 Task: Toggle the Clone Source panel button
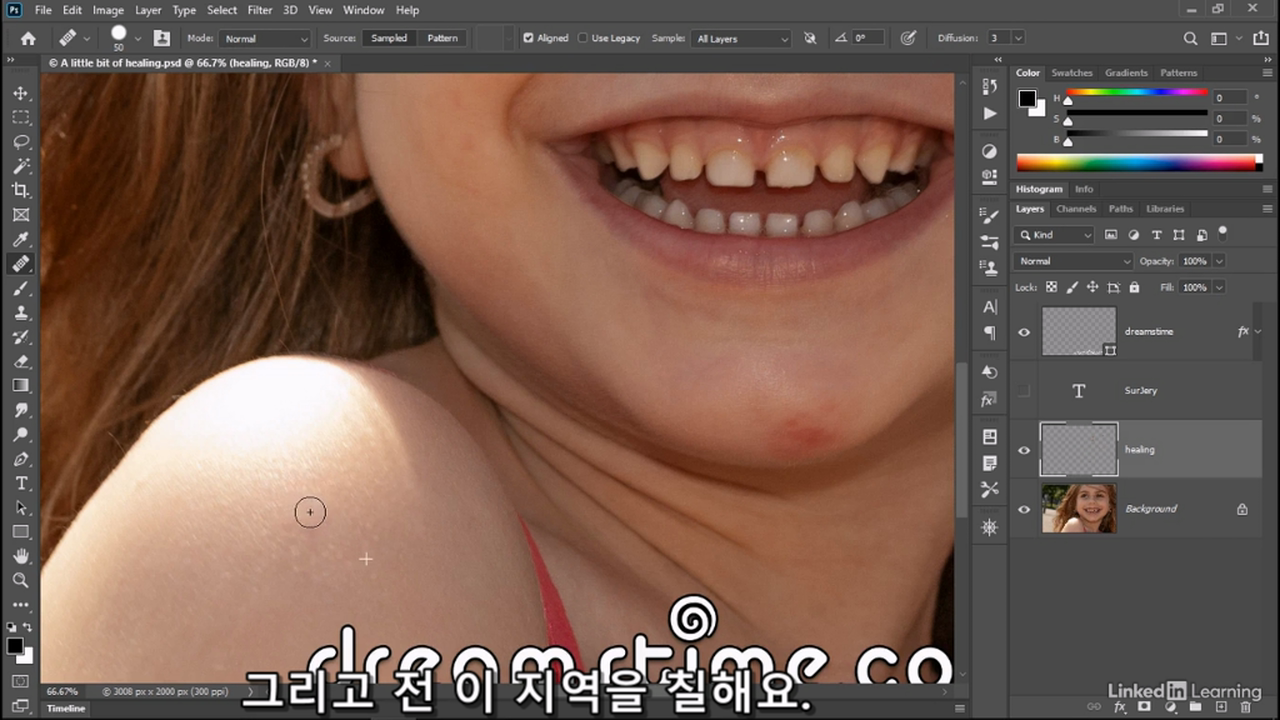[x=161, y=38]
